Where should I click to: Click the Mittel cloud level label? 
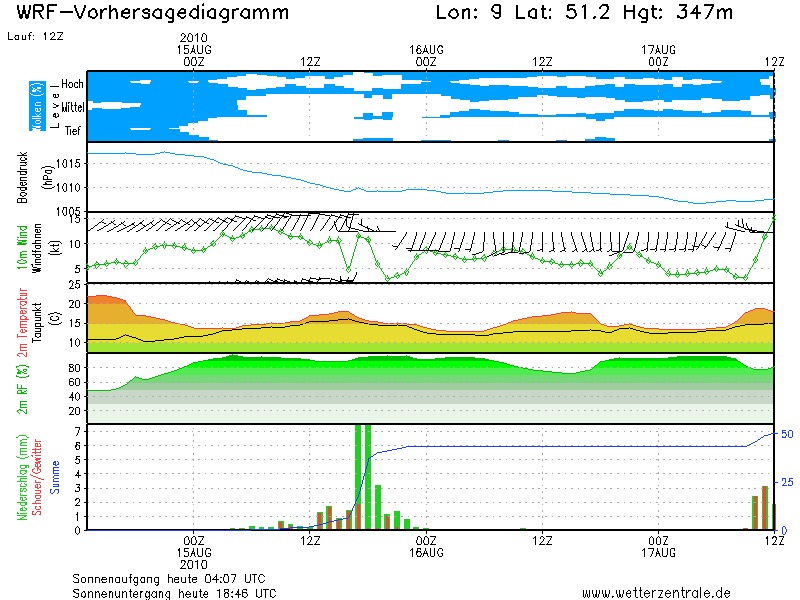tap(72, 106)
